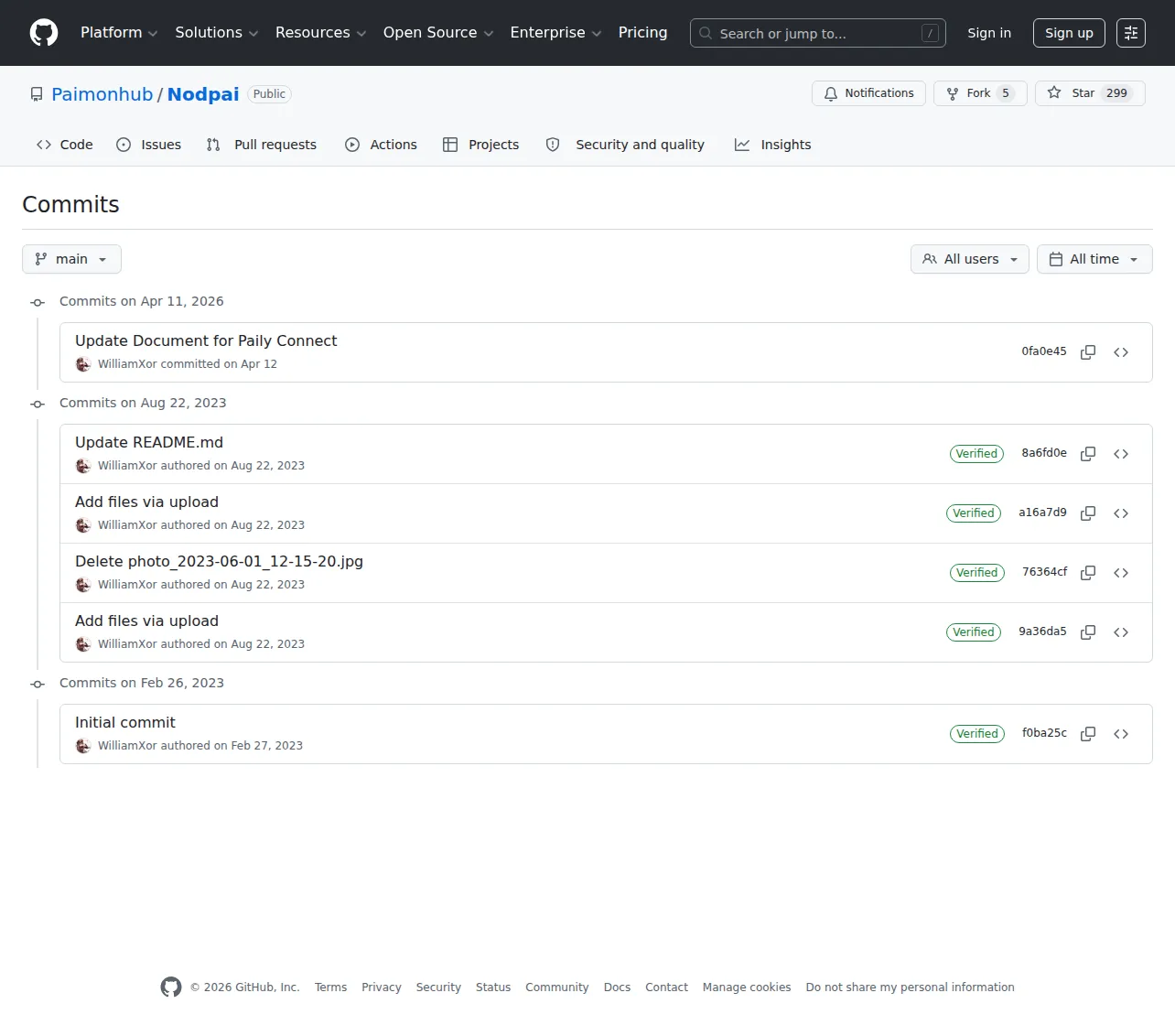Expand the Solutions menu
Viewport: 1175px width, 1036px height.
[x=217, y=33]
